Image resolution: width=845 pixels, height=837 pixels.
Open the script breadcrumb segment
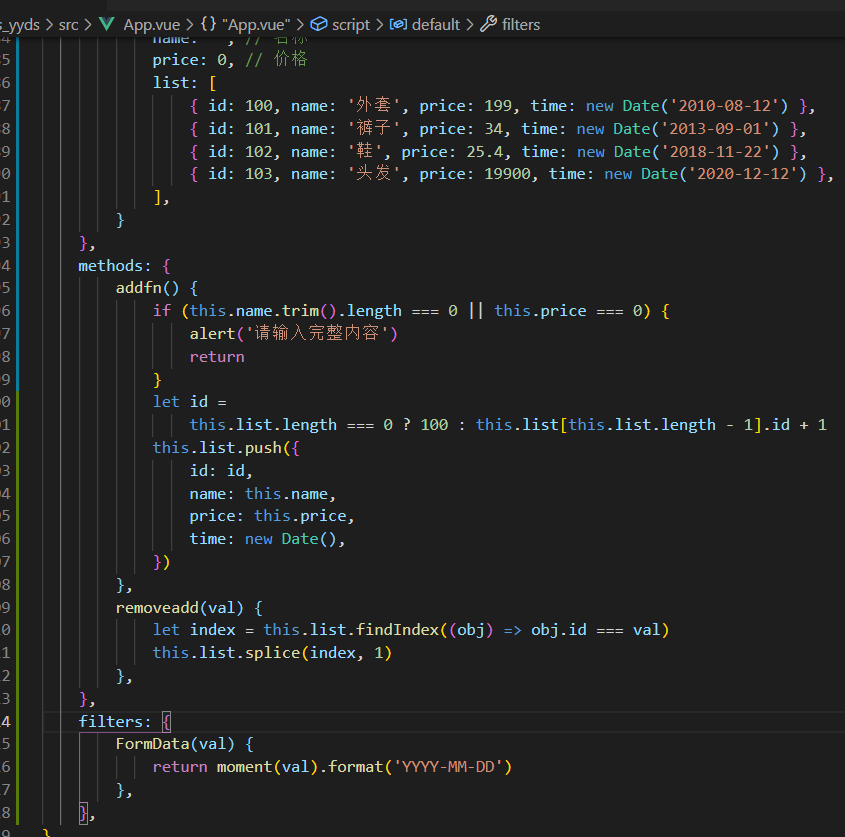[x=351, y=25]
